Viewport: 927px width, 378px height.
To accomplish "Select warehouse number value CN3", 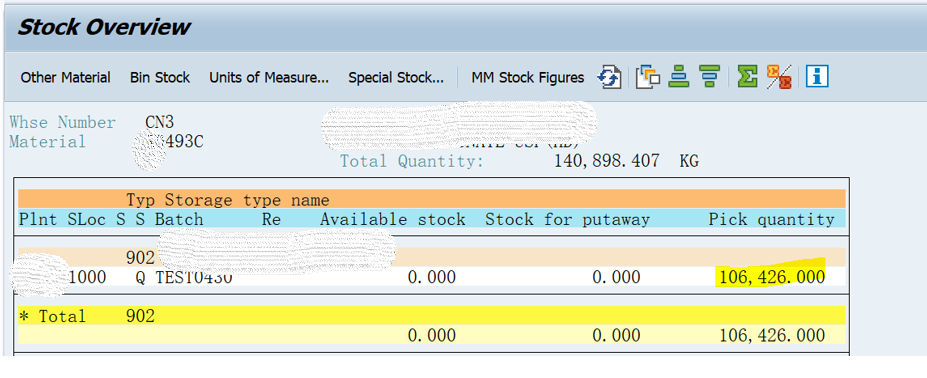I will pyautogui.click(x=159, y=122).
